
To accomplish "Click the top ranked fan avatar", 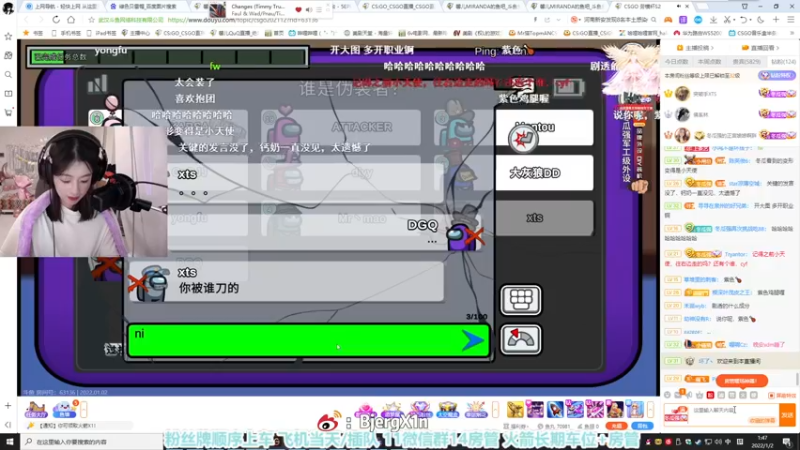I will [682, 93].
